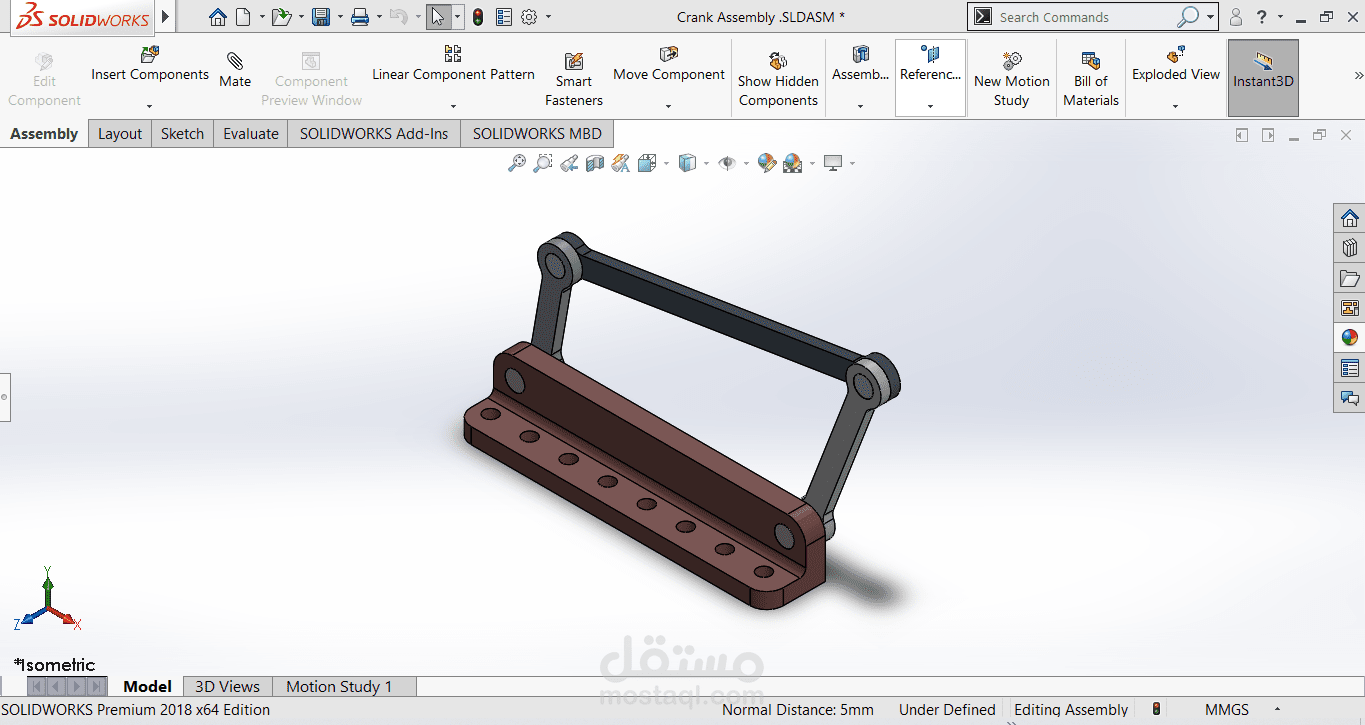Open SOLIDWORKS Resources in task pane
Viewport: 1365px width, 725px height.
tap(1350, 218)
